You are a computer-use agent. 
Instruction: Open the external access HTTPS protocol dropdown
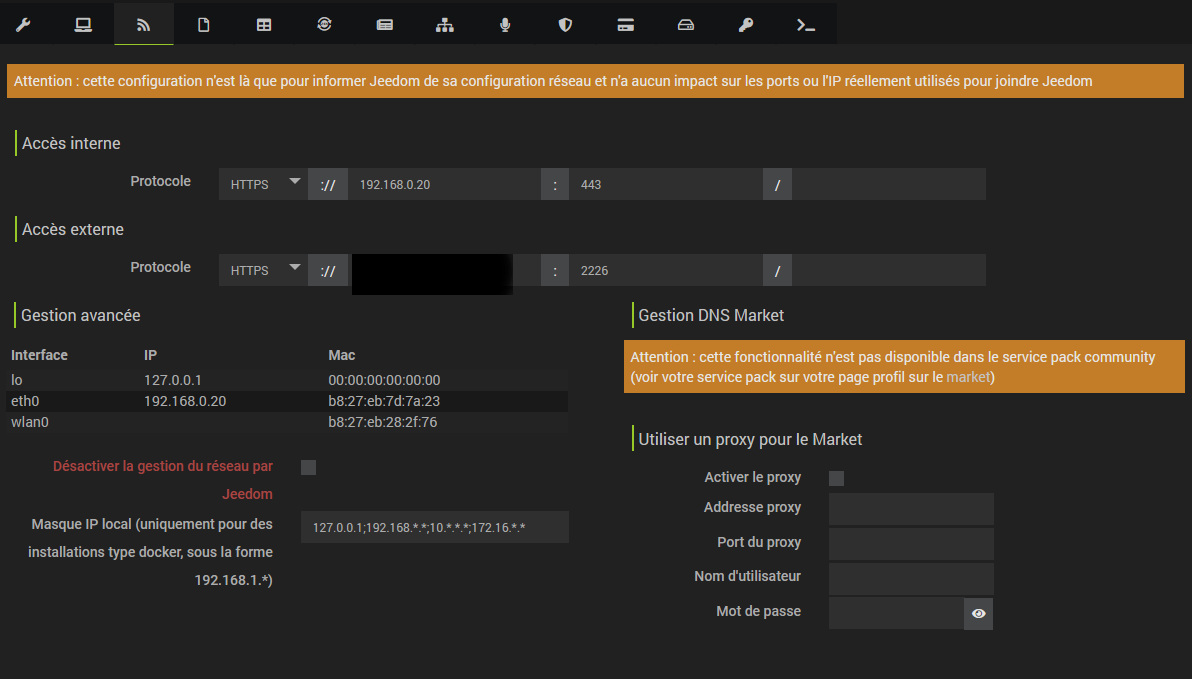(263, 270)
